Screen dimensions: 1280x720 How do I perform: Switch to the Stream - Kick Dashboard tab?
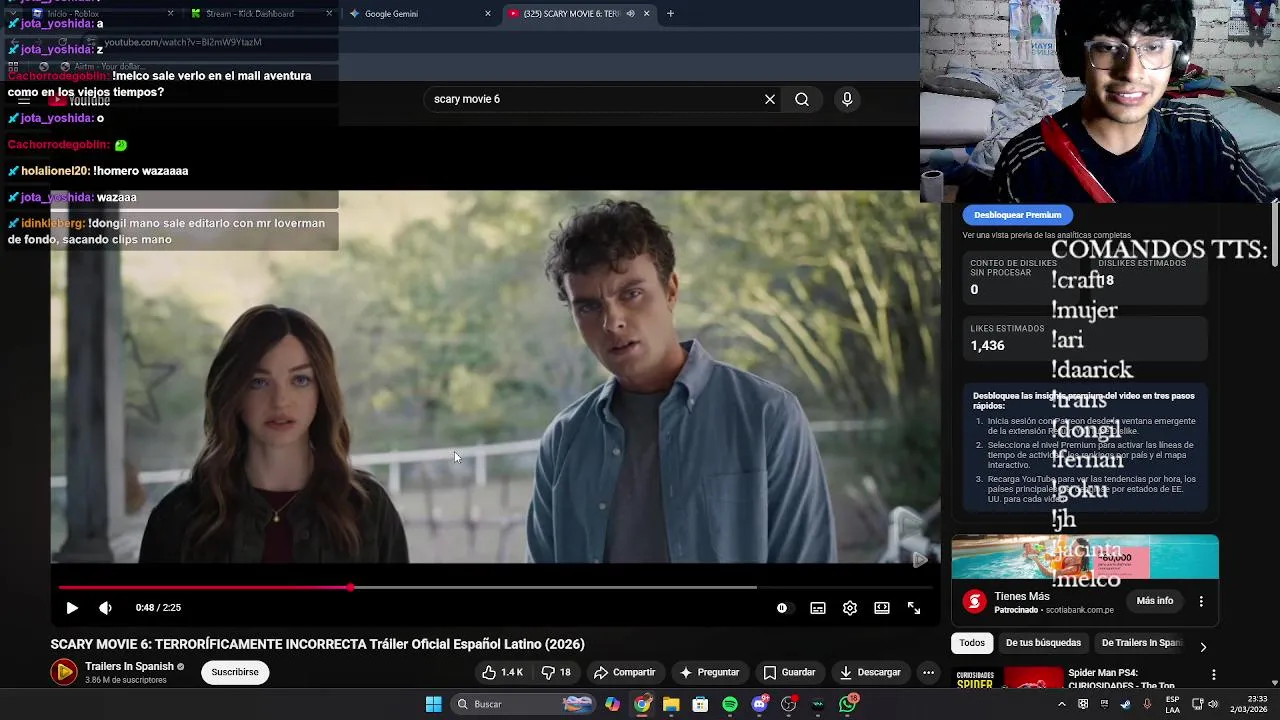point(250,14)
